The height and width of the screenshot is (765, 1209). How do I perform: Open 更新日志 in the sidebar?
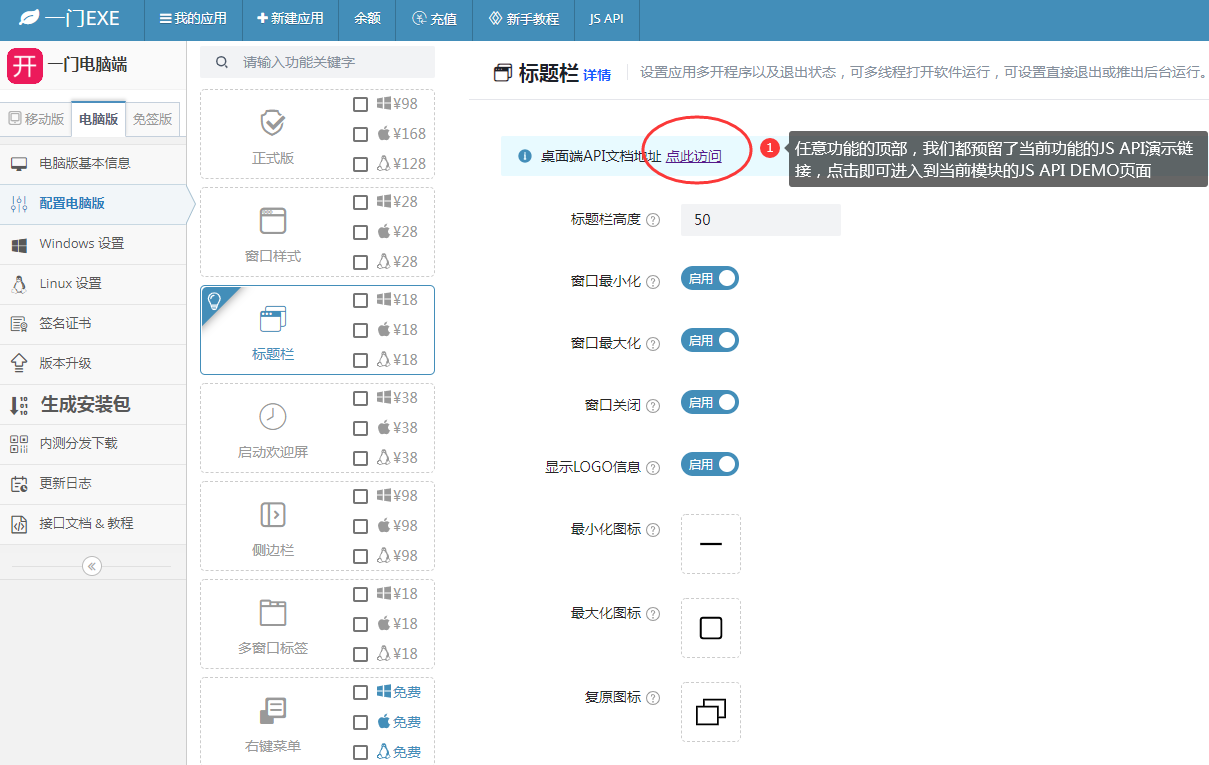tap(93, 483)
